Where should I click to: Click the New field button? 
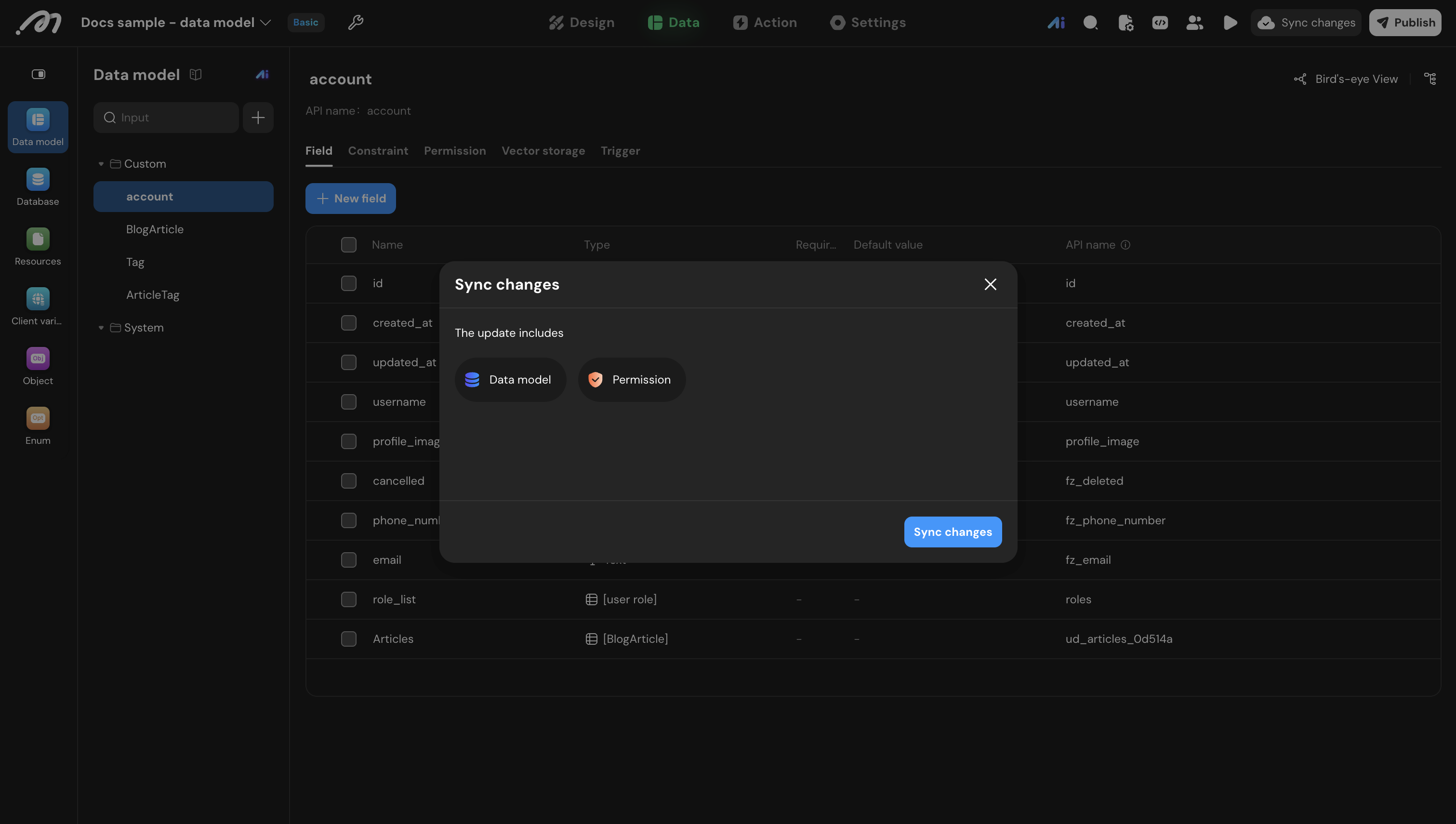[x=351, y=199]
